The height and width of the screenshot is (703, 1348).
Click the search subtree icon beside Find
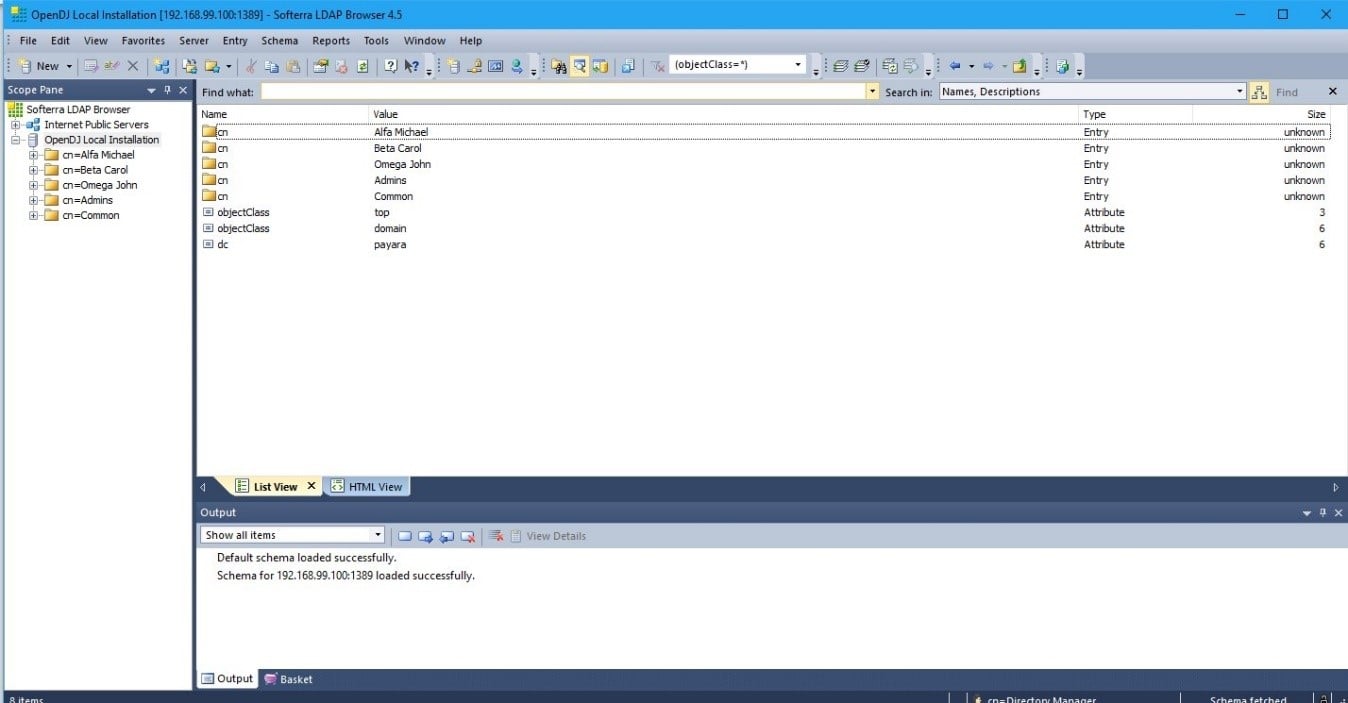(x=1259, y=92)
